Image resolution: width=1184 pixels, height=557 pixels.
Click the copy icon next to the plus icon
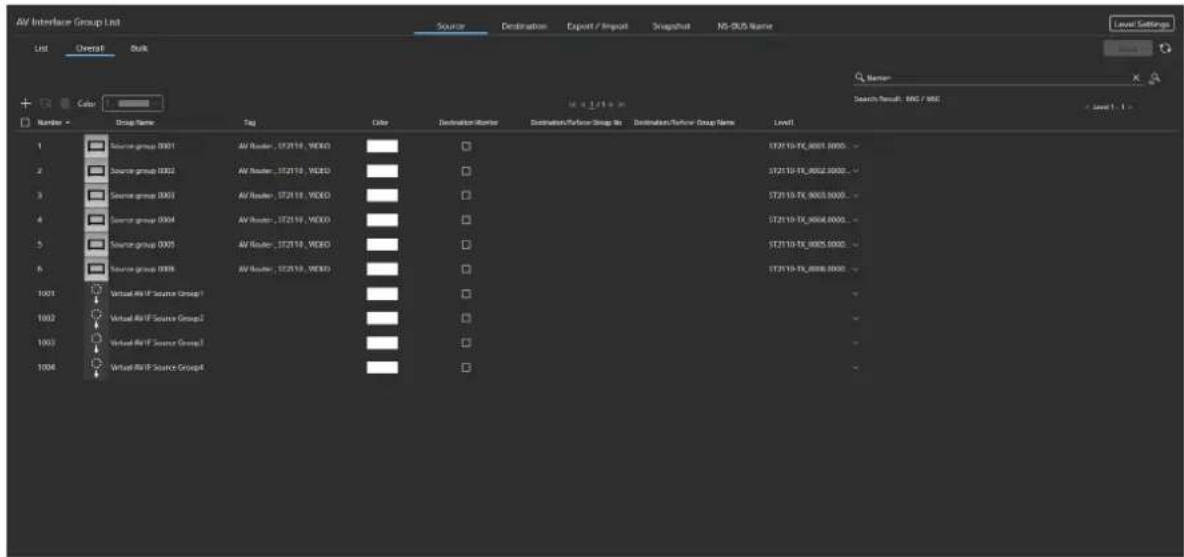click(x=45, y=103)
